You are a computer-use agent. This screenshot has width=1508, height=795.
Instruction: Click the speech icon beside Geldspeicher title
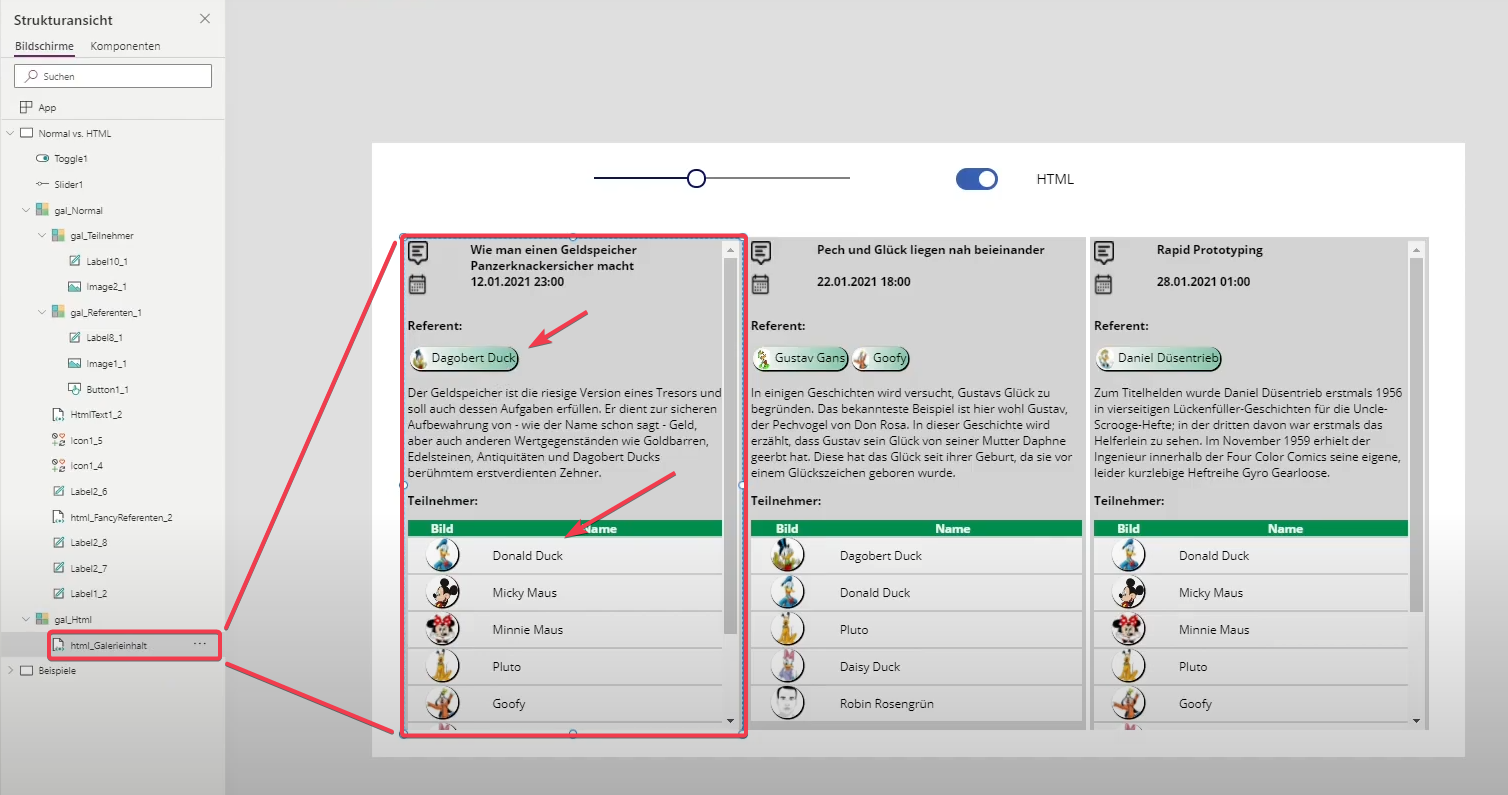coord(418,252)
